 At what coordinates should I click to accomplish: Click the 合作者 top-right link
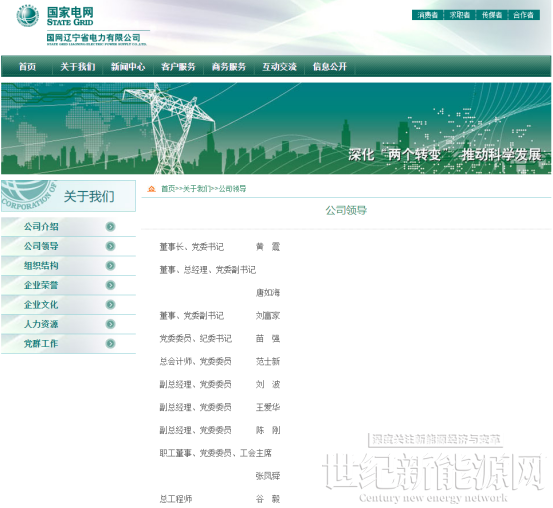(523, 15)
